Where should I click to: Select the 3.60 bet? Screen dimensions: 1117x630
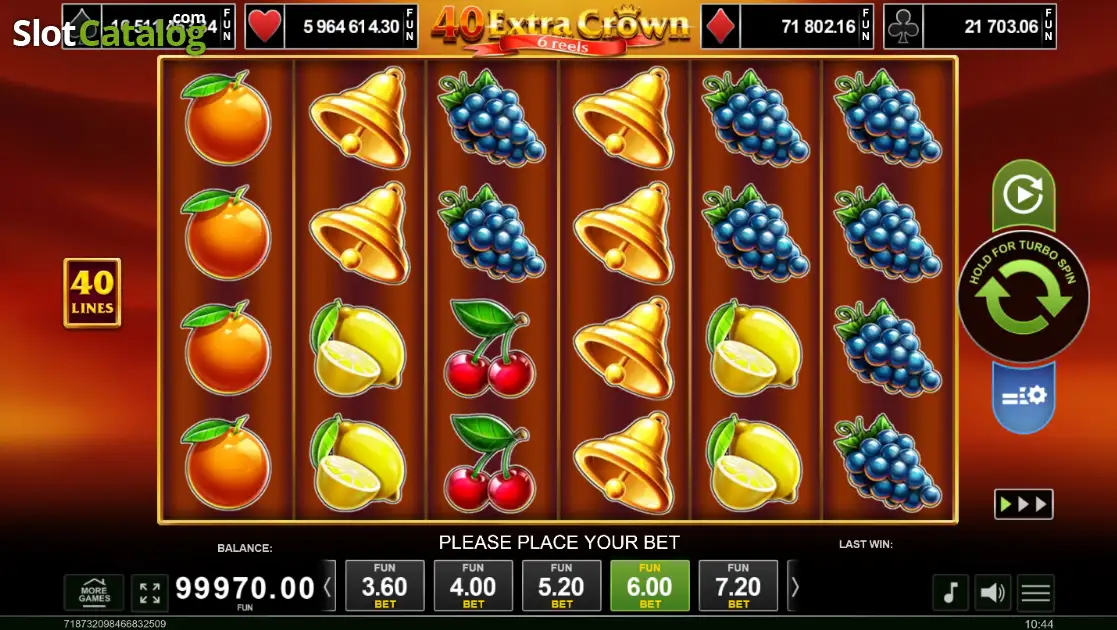click(x=385, y=586)
